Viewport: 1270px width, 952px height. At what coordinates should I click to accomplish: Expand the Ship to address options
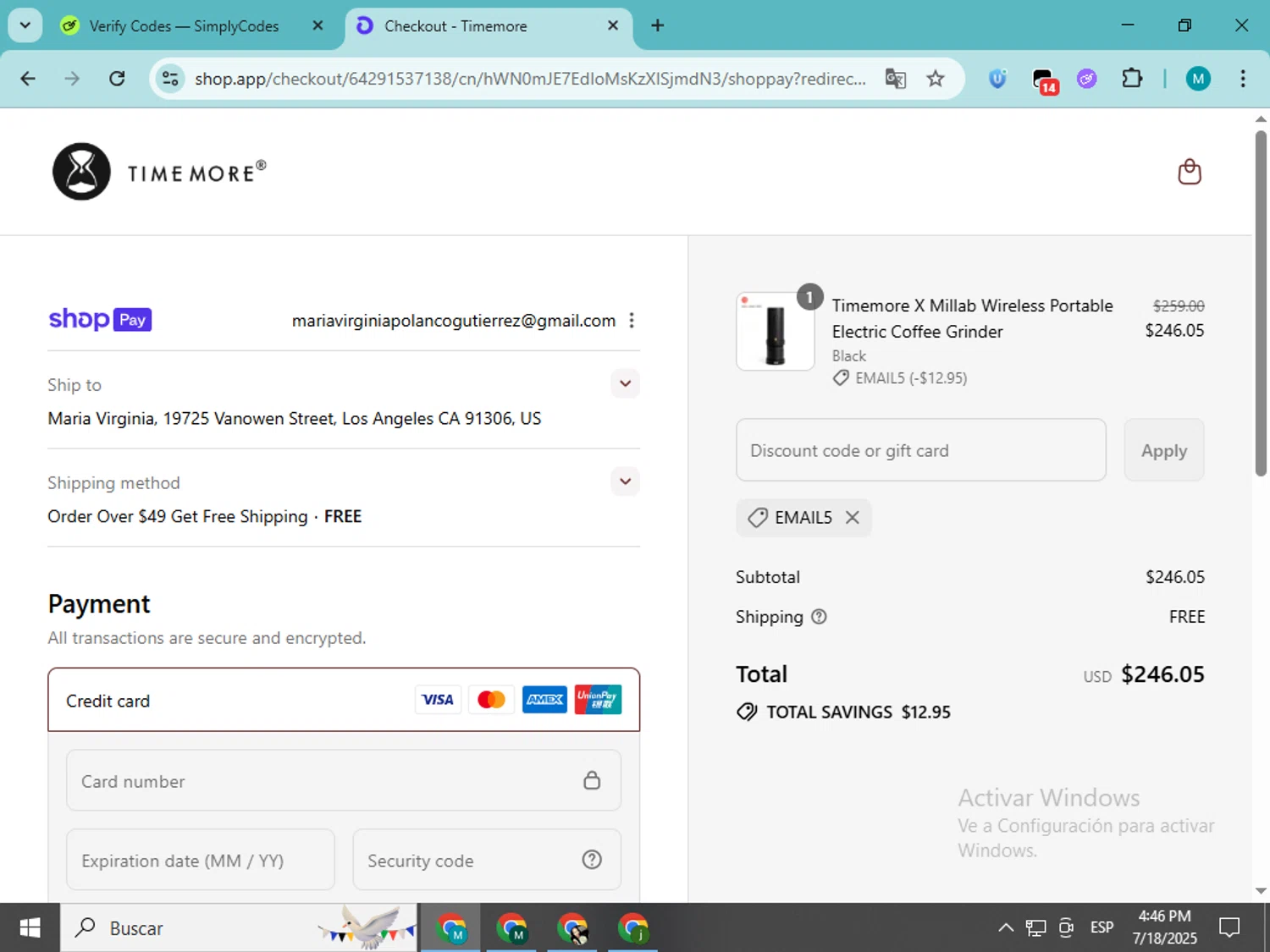[x=625, y=383]
